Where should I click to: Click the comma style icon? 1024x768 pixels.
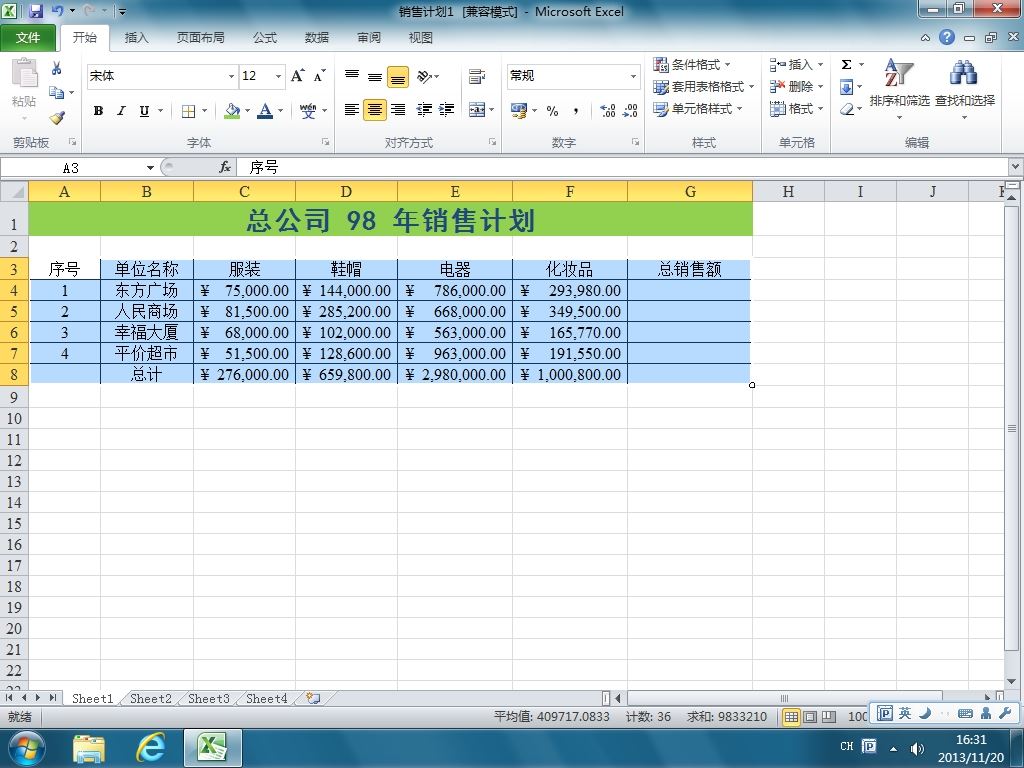click(x=575, y=111)
